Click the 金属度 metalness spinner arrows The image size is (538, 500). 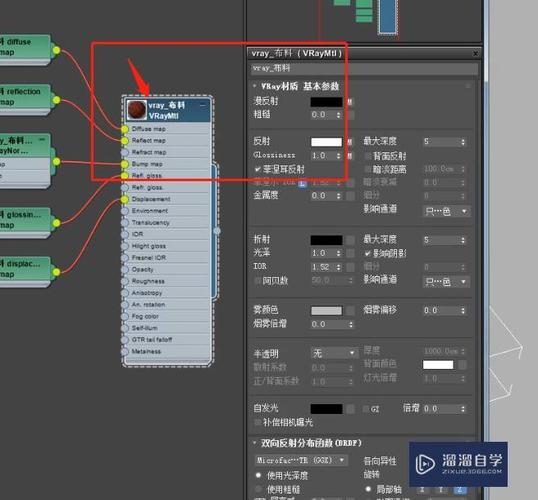click(x=339, y=196)
